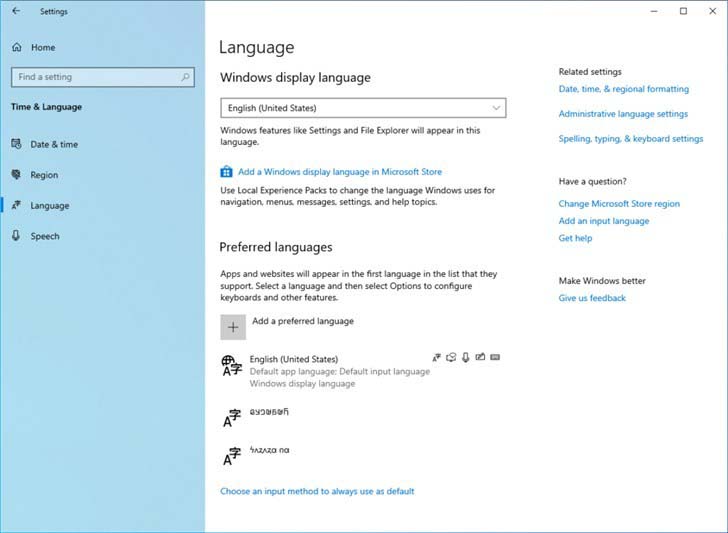Click the keyboard feature icon
This screenshot has height=533, width=728.
[x=495, y=357]
